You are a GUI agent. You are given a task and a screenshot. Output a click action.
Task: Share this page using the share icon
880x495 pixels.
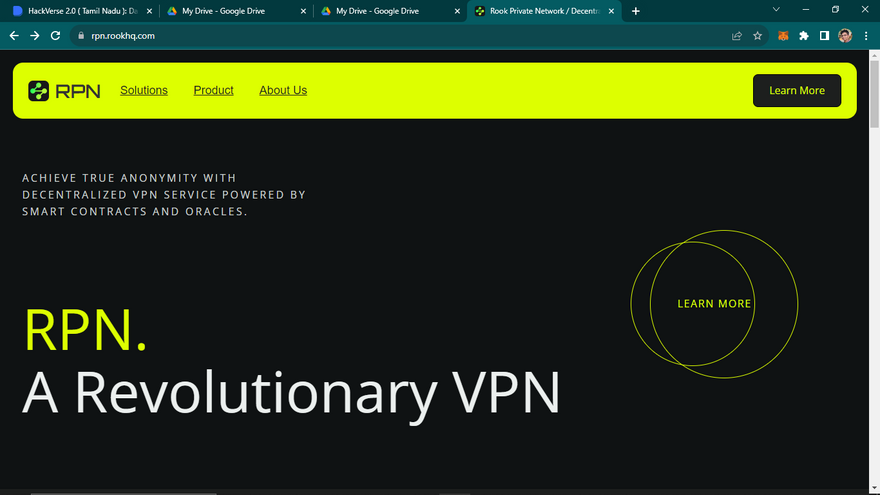(737, 35)
